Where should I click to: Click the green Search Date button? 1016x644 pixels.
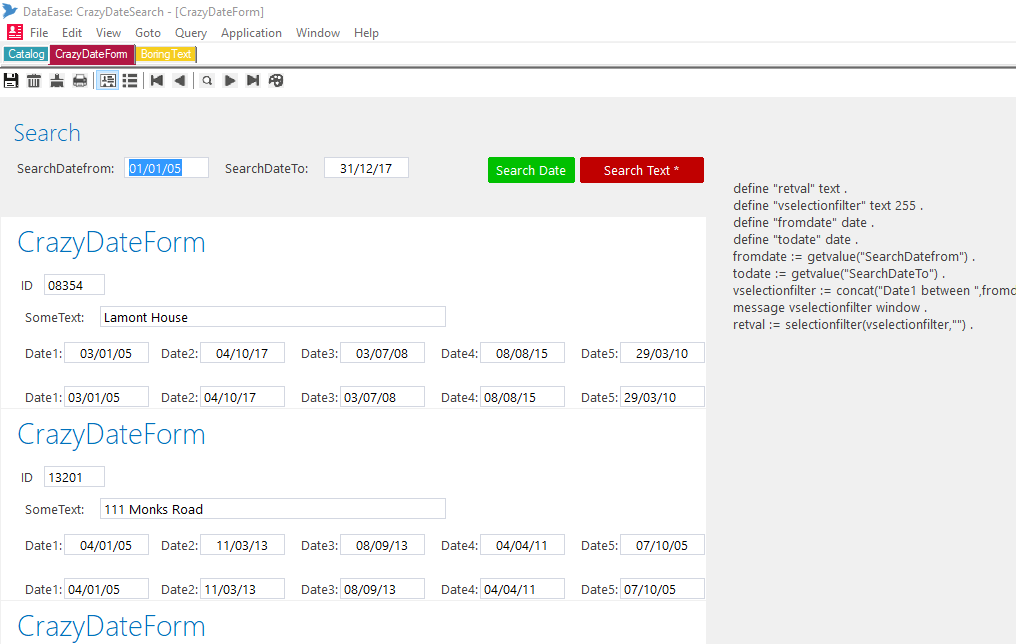click(x=531, y=170)
